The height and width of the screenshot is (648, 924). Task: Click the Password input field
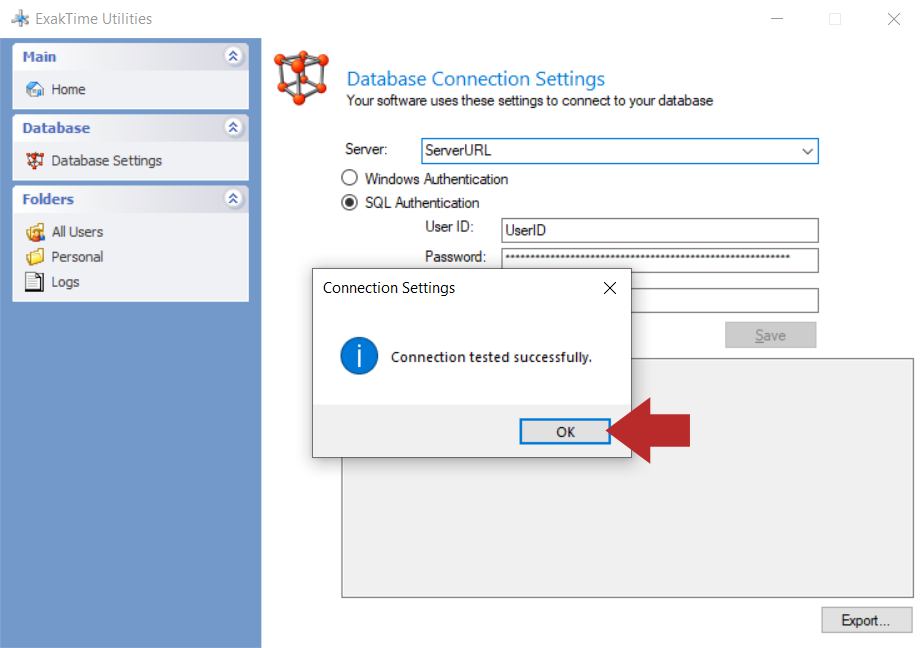point(660,260)
